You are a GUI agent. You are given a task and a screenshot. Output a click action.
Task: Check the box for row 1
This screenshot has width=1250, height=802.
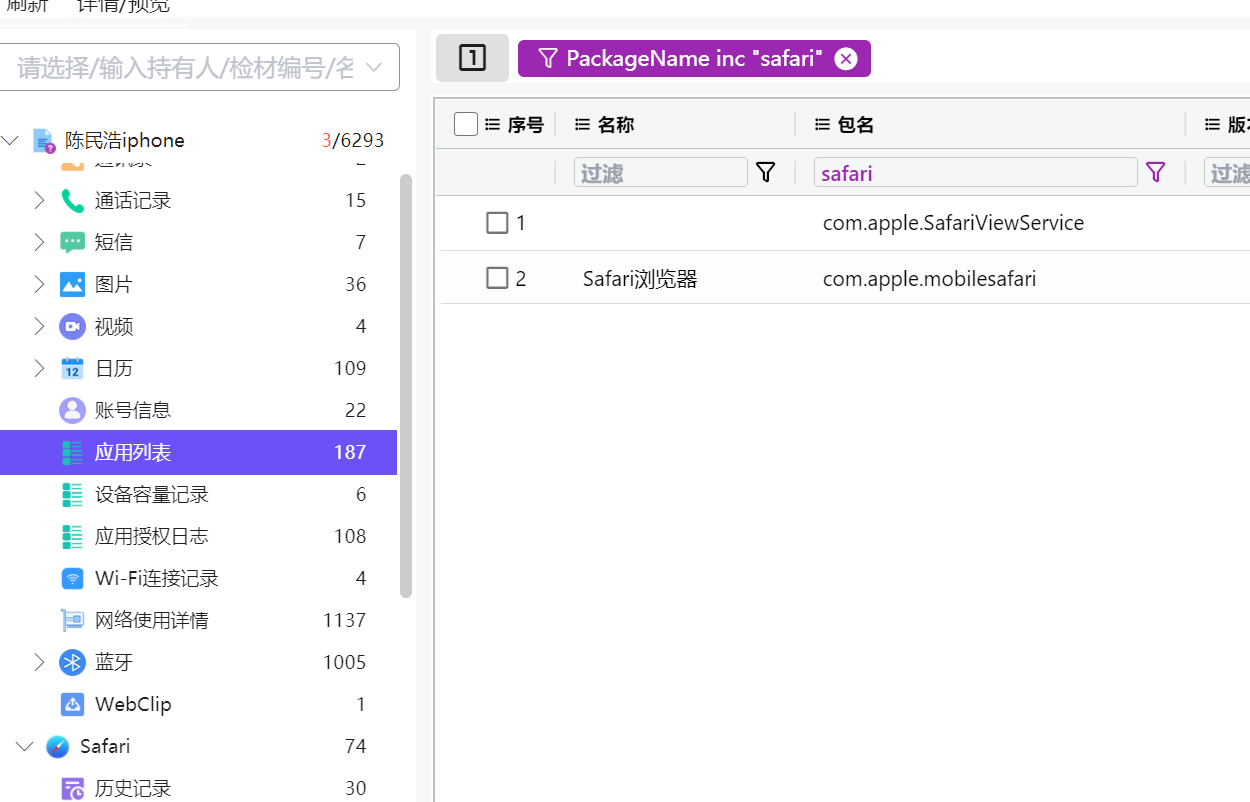coord(497,222)
